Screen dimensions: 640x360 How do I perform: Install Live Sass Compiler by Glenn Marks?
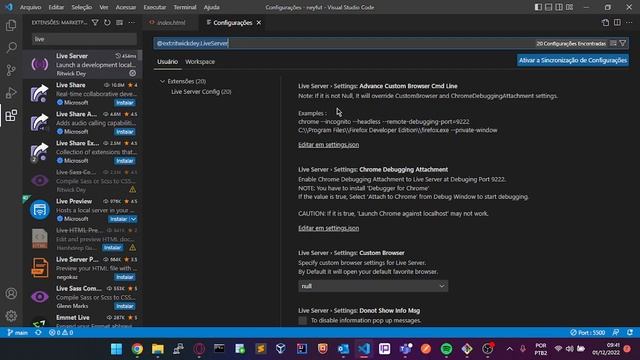(x=124, y=306)
